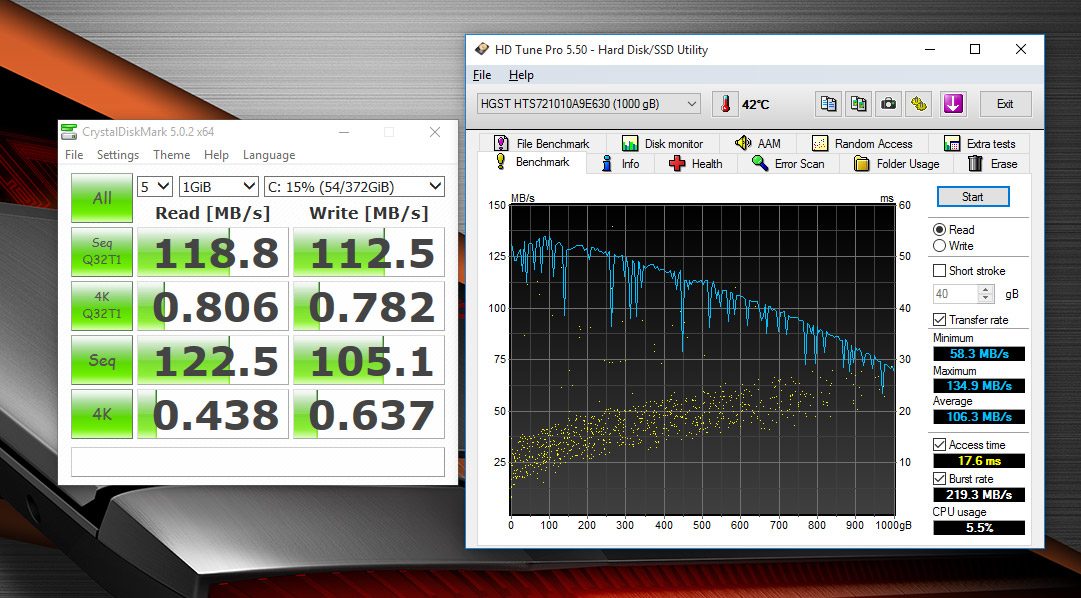Open the Erase tab

point(993,163)
